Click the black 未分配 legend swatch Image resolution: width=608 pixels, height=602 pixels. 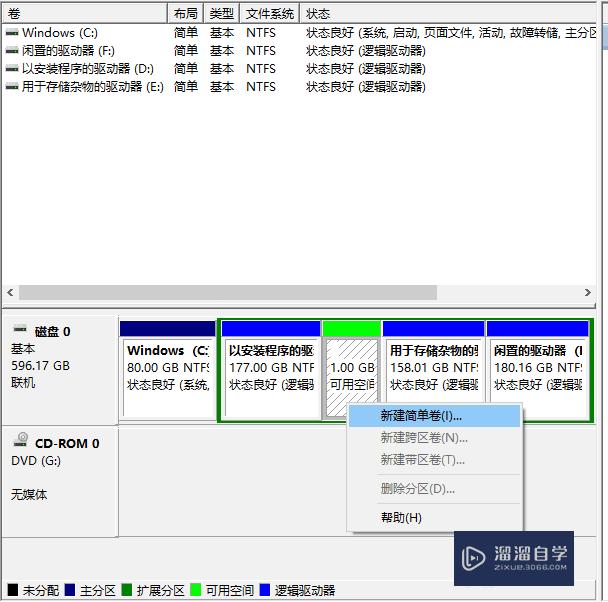coord(12,590)
